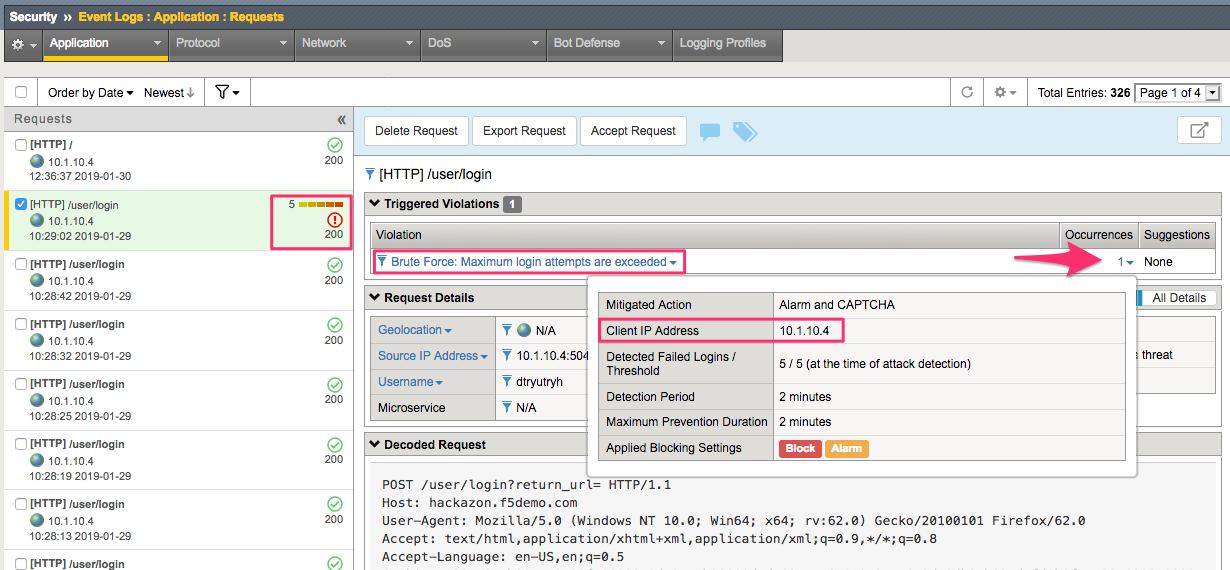
Task: Click the green check icon on the 10:28:42 request
Action: (x=334, y=265)
